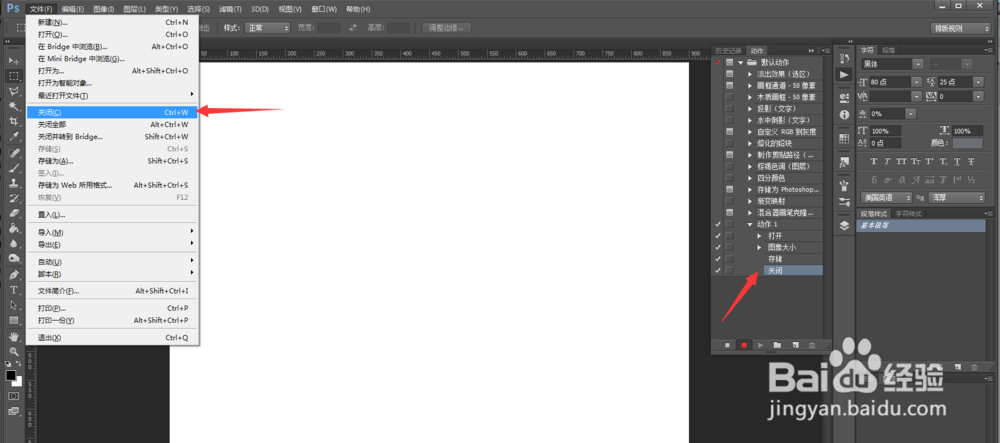Screen dimensions: 1000x443
Task: Choose 关闭全部 from the File menu
Action: [113, 124]
